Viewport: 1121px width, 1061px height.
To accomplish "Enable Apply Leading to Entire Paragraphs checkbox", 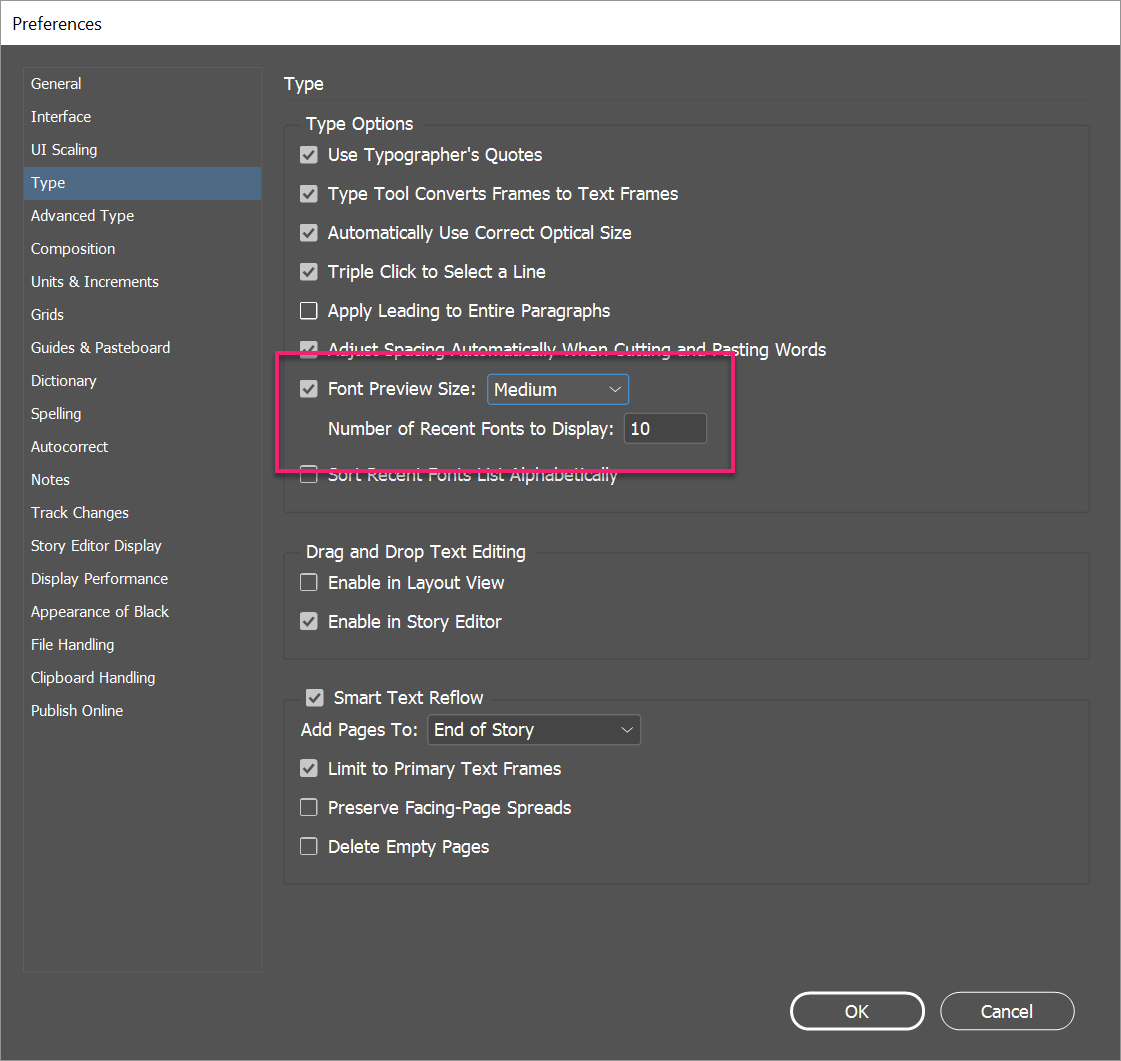I will pos(309,311).
